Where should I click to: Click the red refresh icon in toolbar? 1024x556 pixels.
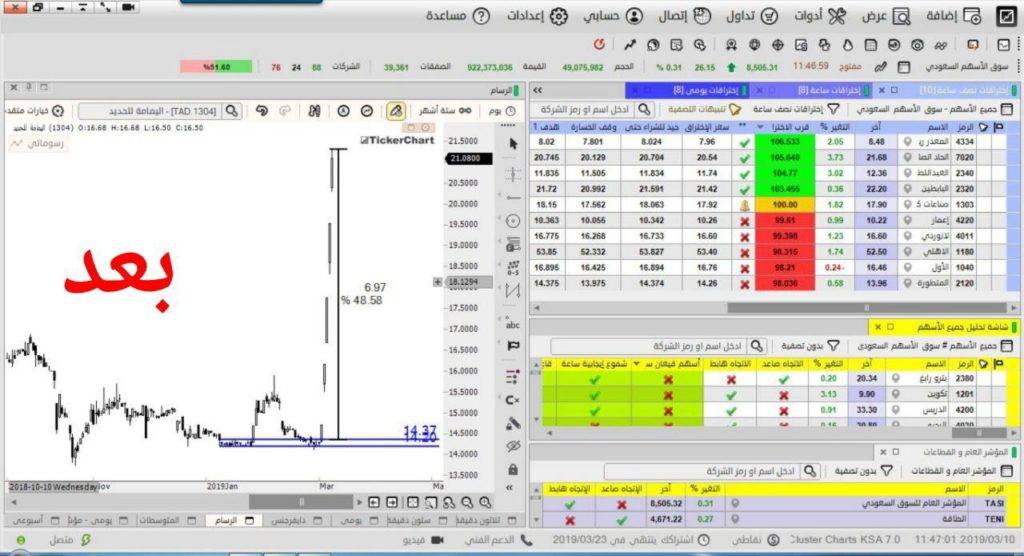pos(599,44)
